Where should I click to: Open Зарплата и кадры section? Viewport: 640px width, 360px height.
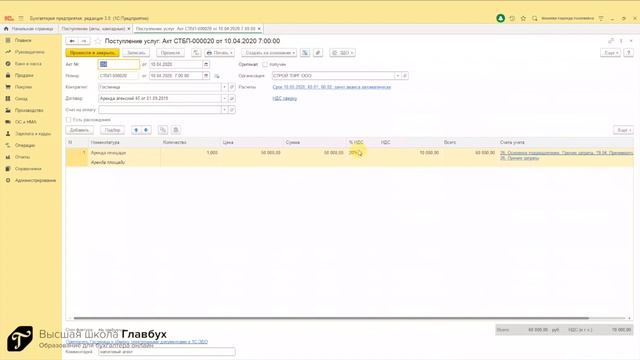click(x=33, y=133)
